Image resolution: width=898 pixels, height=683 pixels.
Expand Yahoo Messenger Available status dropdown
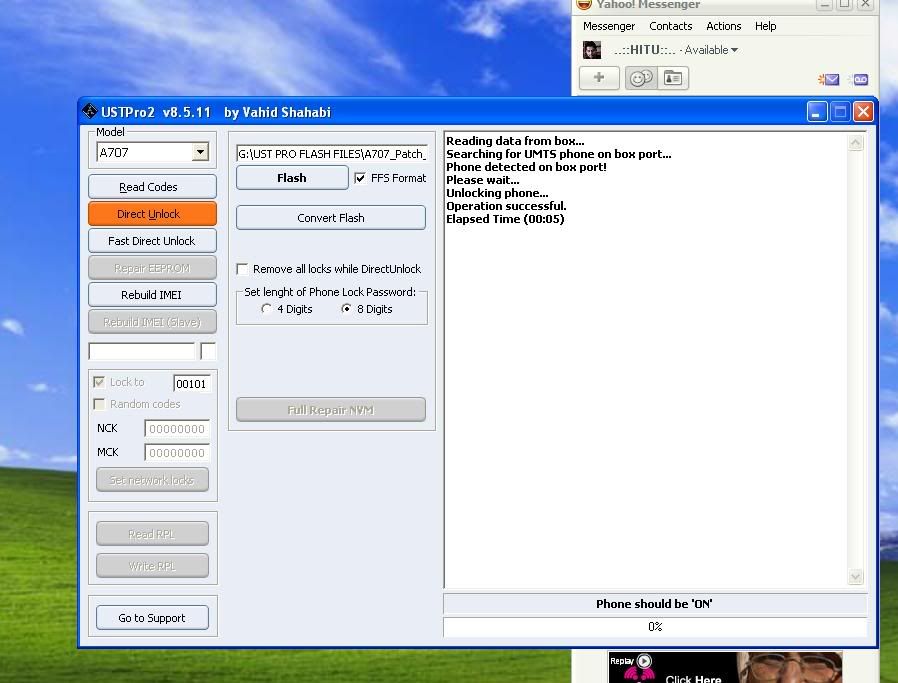(x=734, y=50)
